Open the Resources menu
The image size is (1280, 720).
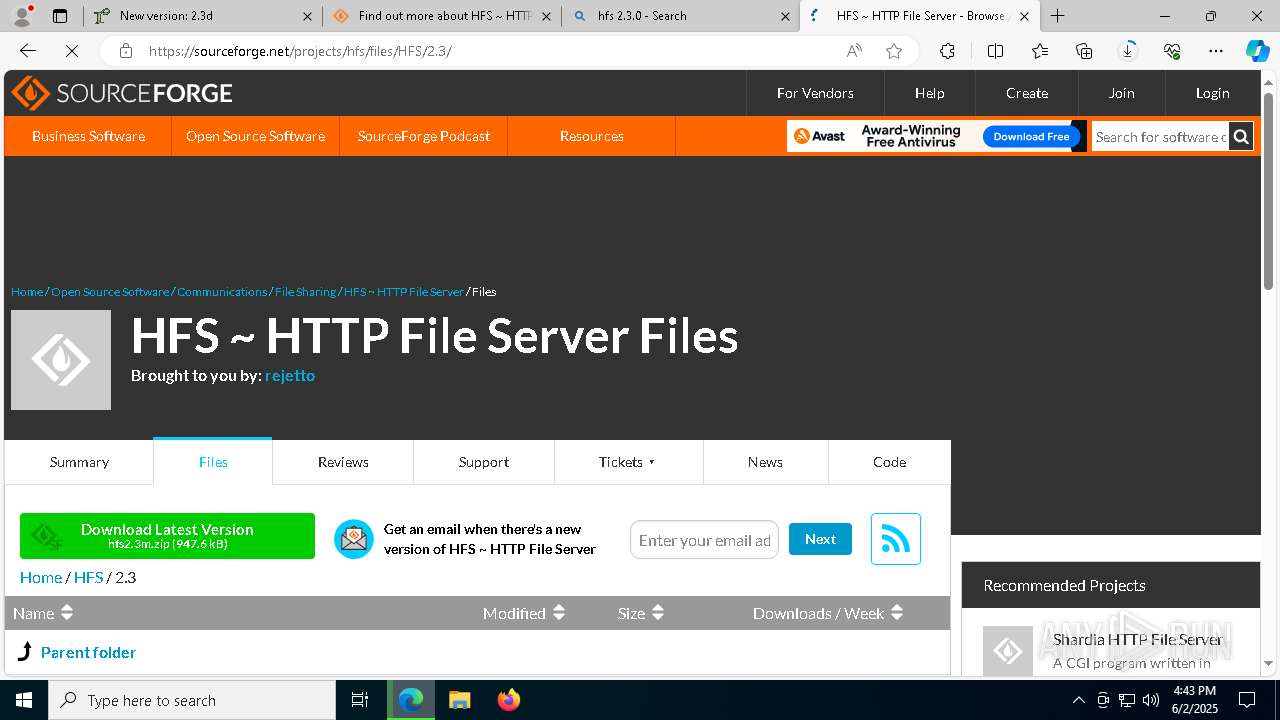[x=592, y=136]
